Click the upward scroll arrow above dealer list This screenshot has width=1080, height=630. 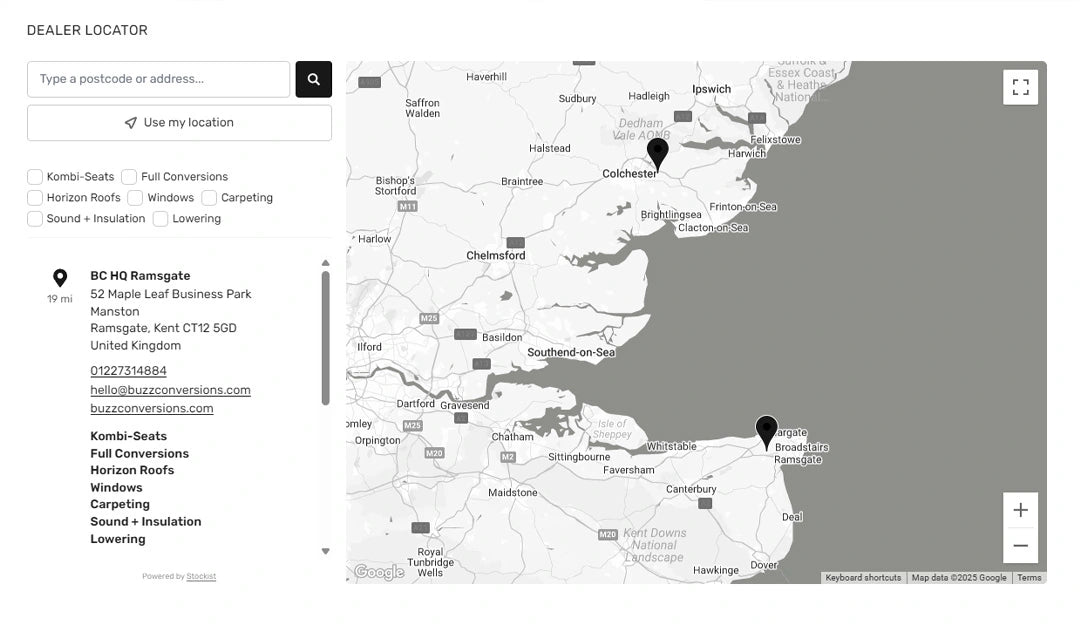[x=325, y=263]
